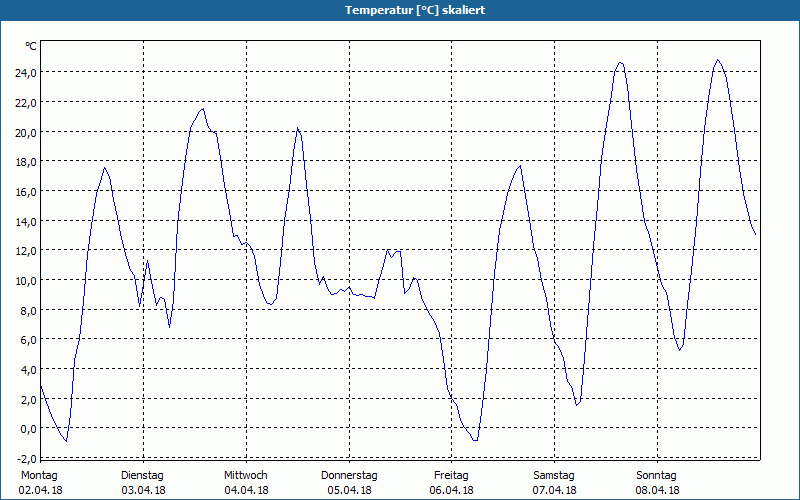
Task: Click the Sonntag 08.04.18 date label
Action: 657,483
